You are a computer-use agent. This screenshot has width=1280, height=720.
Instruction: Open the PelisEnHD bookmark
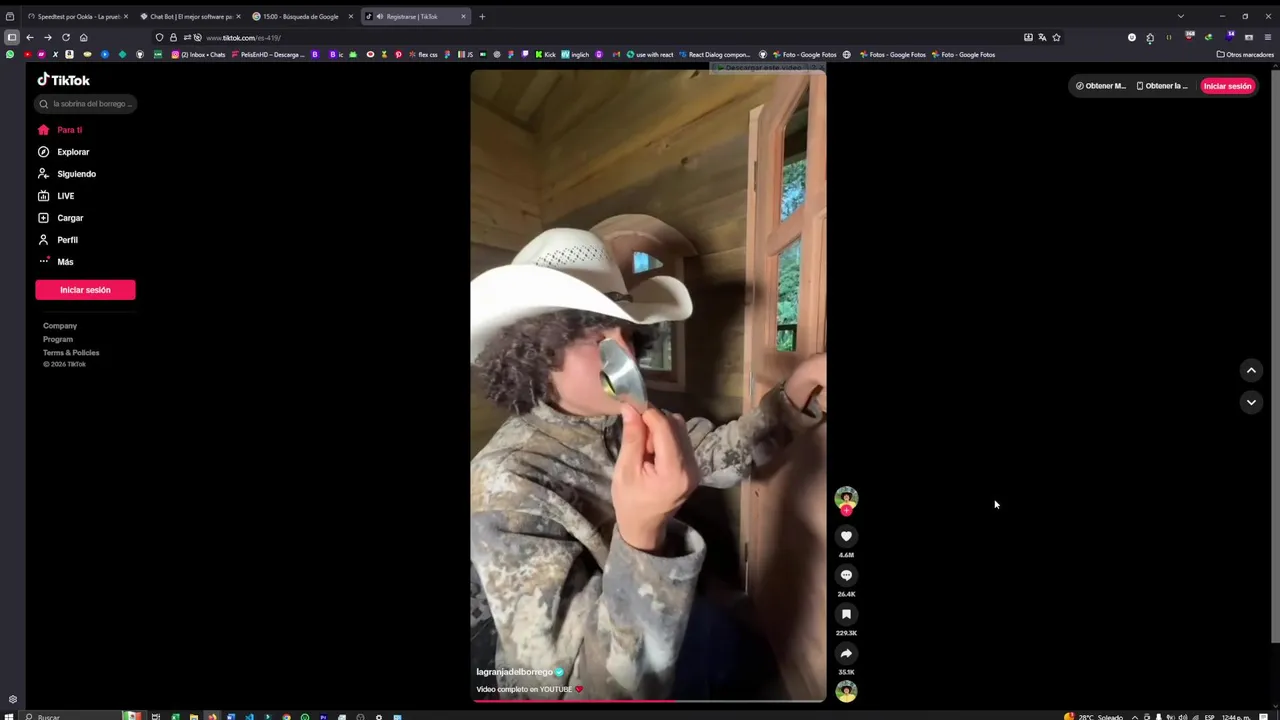pyautogui.click(x=267, y=55)
